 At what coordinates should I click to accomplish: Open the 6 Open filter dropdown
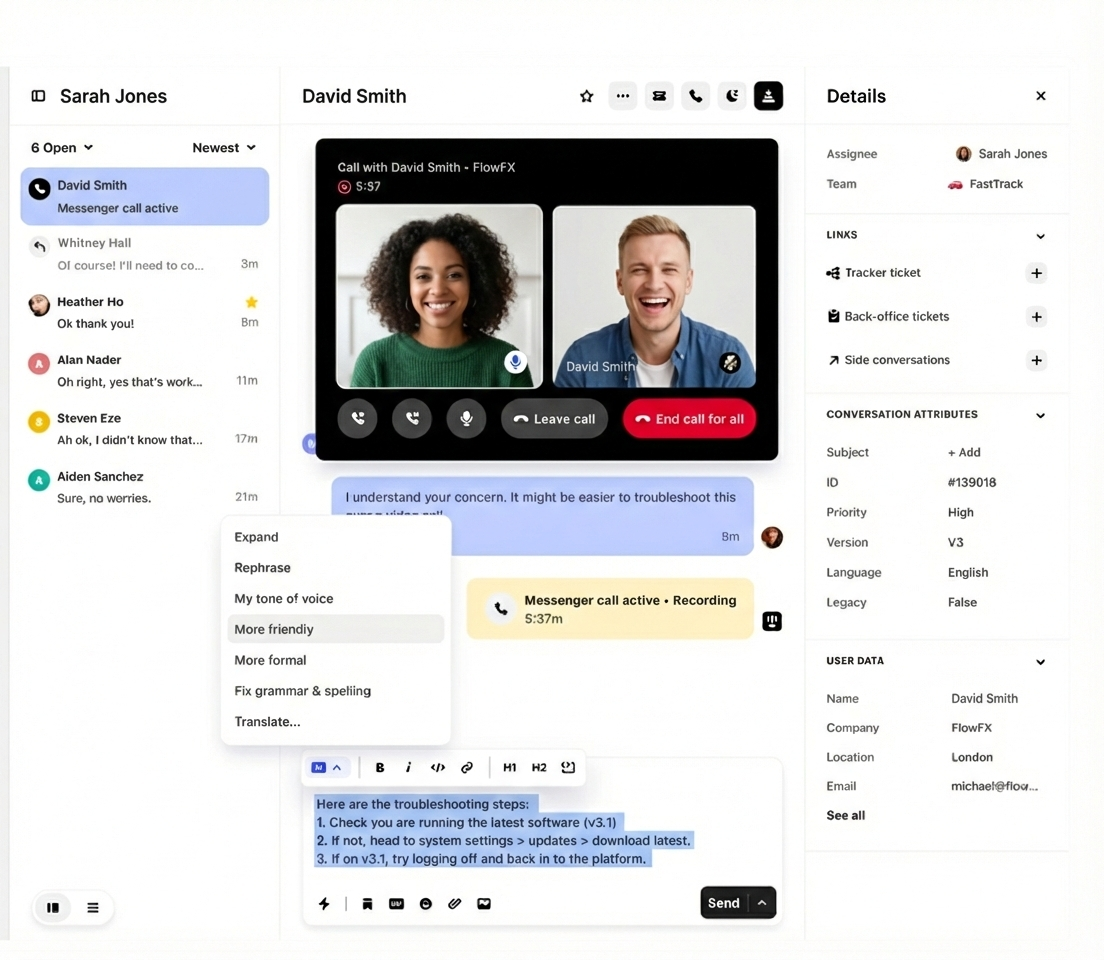pyautogui.click(x=62, y=148)
